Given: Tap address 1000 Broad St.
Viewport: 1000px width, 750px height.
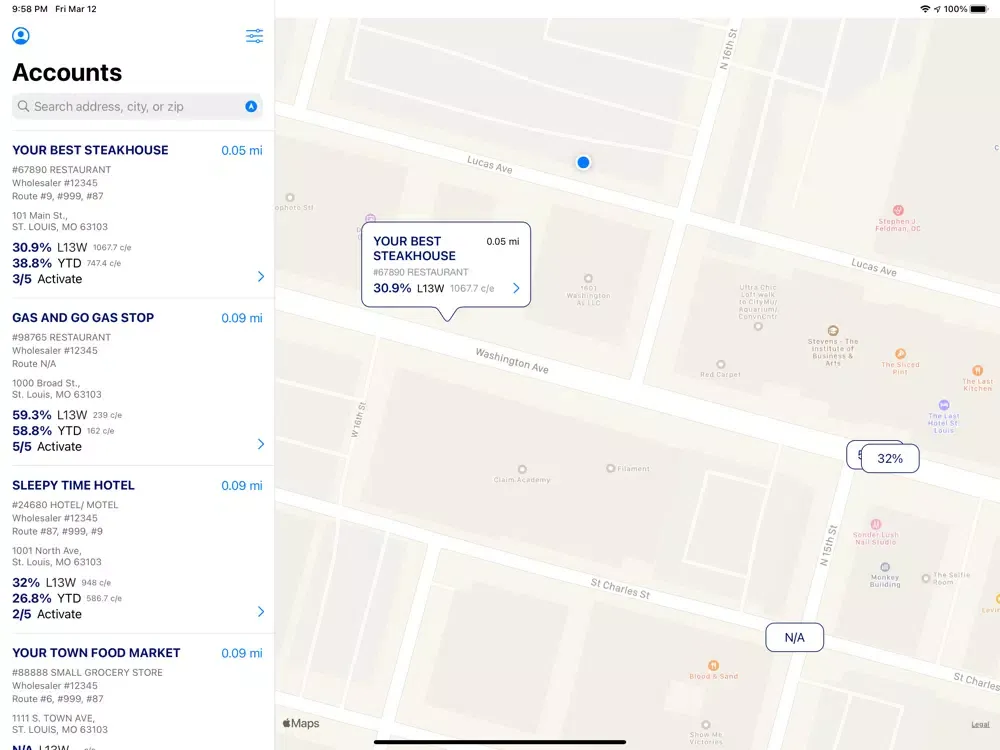Looking at the screenshot, I should (46, 383).
